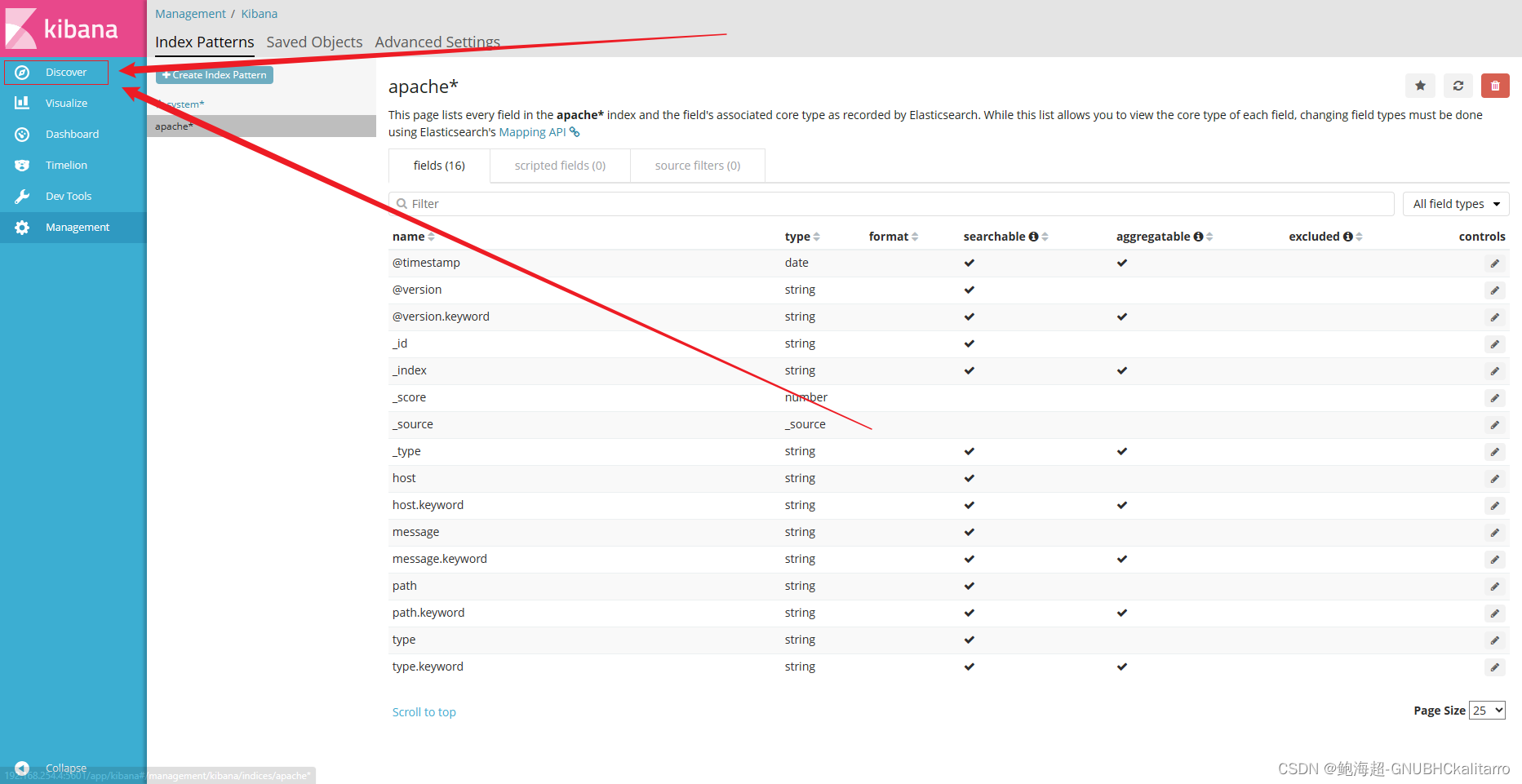Edit the path.keyword field

1495,613
